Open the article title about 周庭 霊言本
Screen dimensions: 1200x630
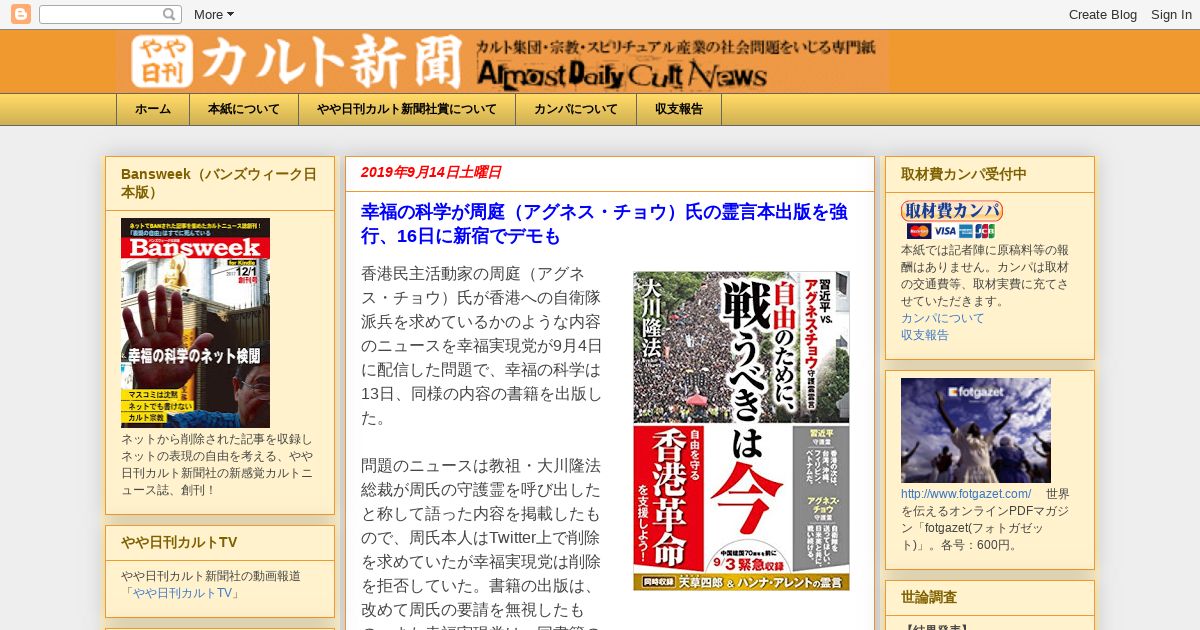pos(604,224)
